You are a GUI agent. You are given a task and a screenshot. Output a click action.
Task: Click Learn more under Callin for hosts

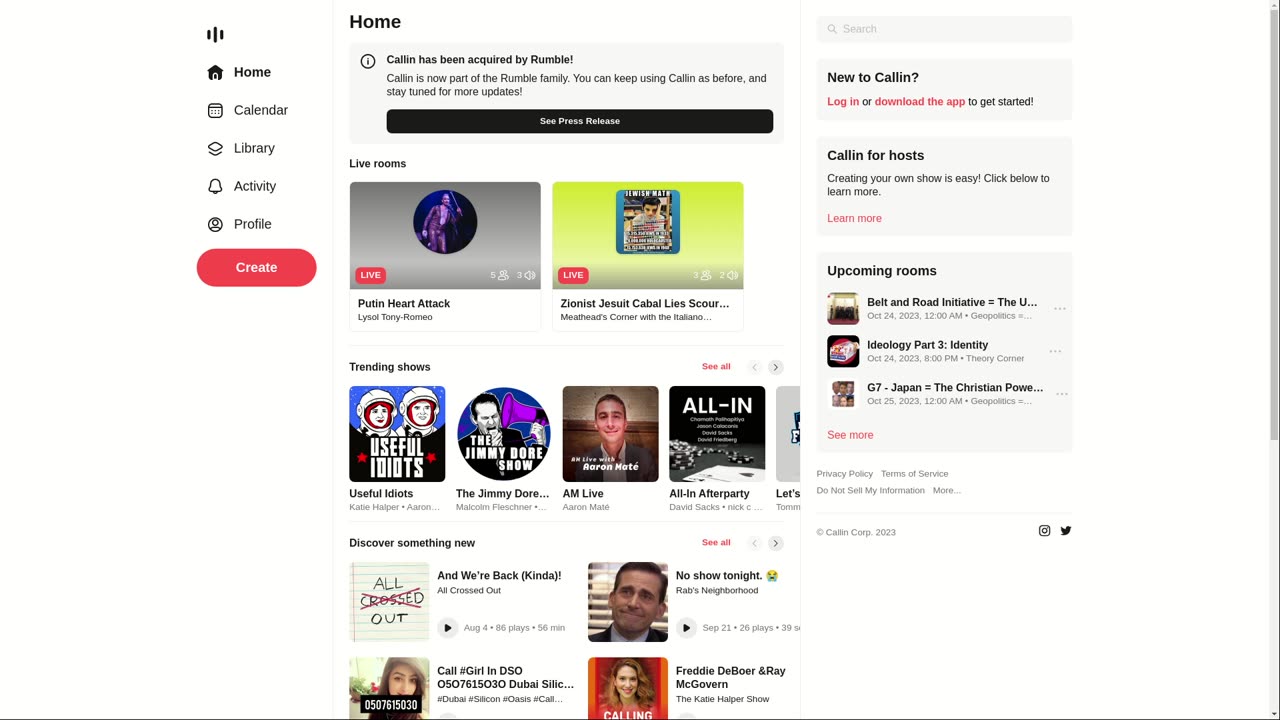pos(854,219)
